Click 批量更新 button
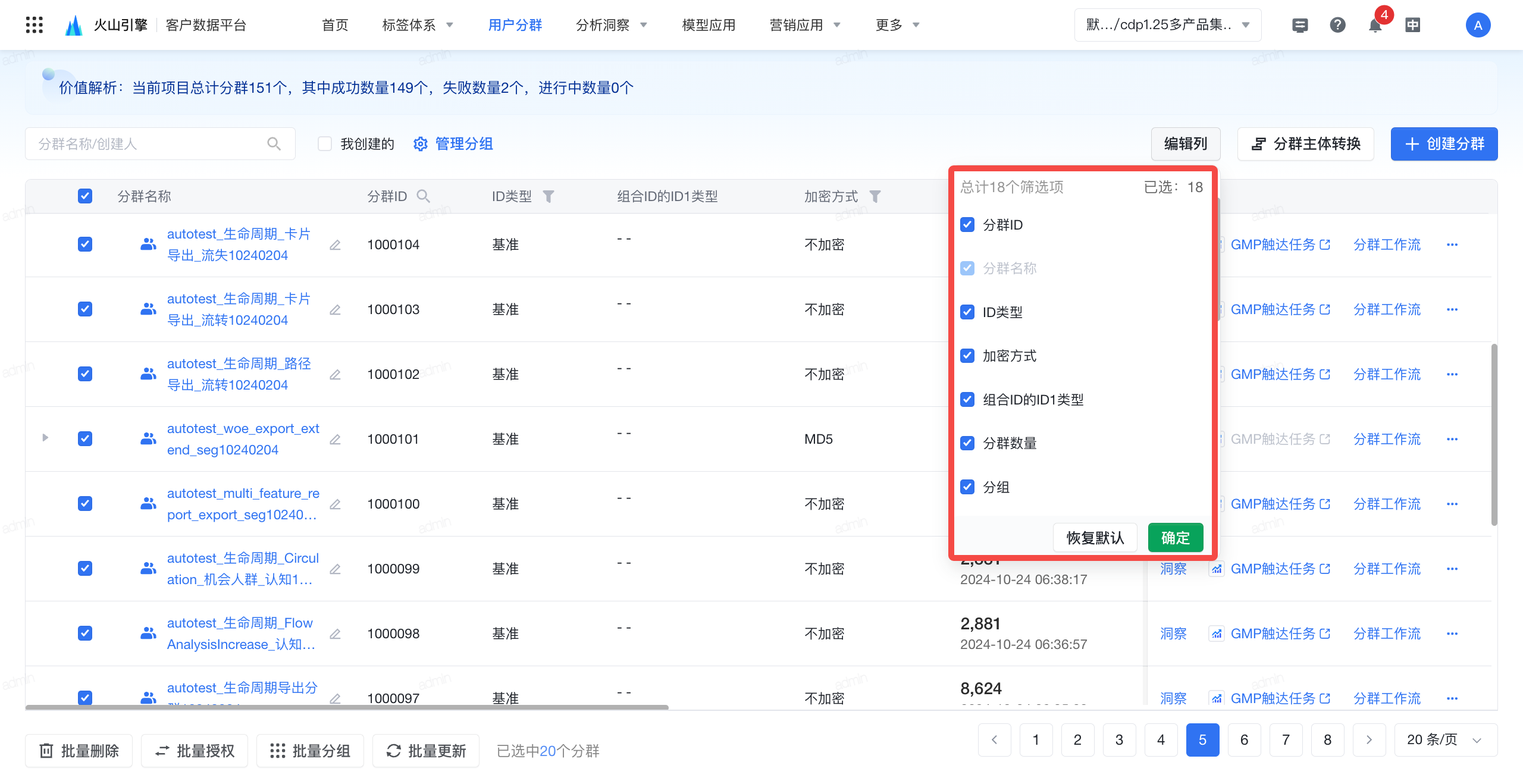Screen dimensions: 1523x784 point(426,751)
